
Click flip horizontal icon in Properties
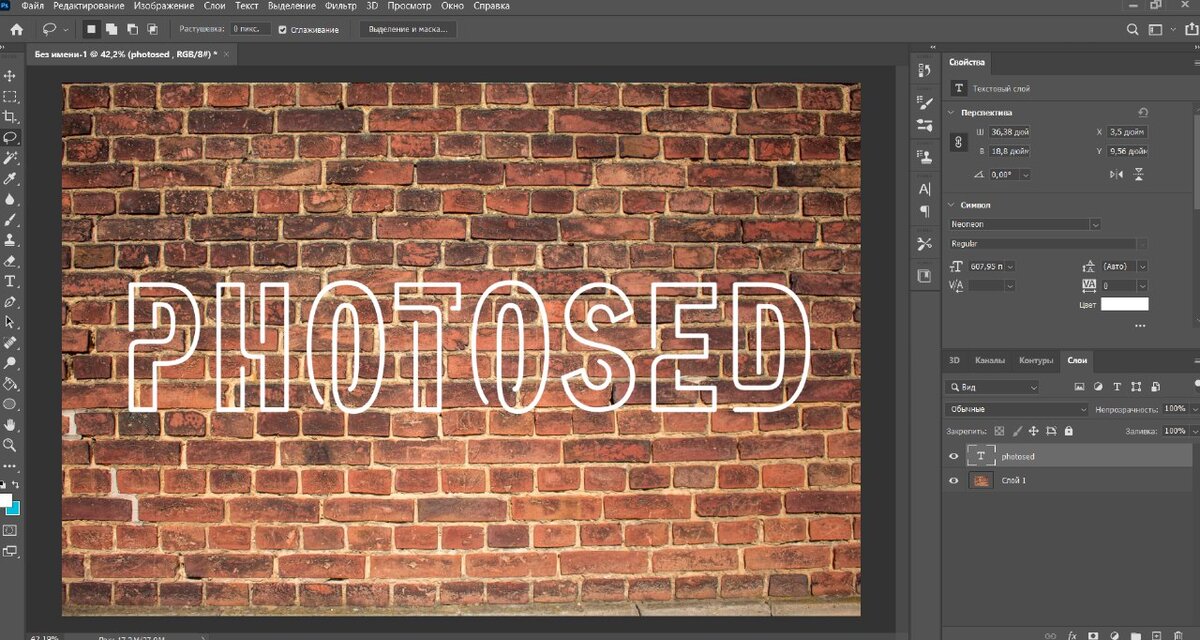pos(1117,174)
